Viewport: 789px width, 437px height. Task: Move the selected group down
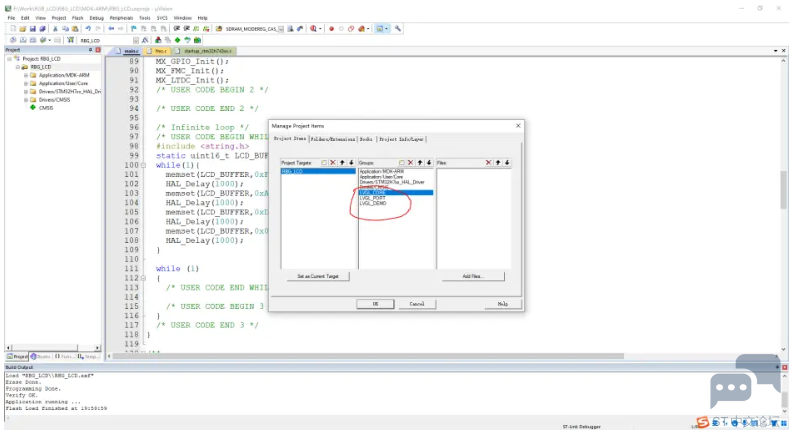coord(429,163)
